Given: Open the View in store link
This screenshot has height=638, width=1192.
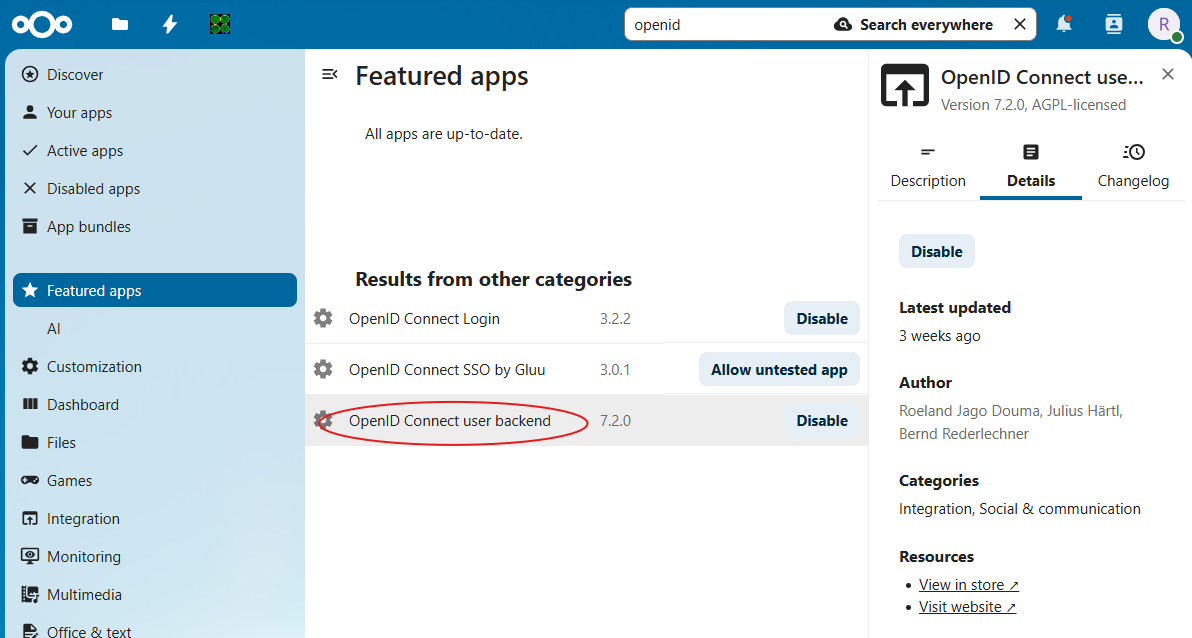Looking at the screenshot, I should (x=968, y=585).
